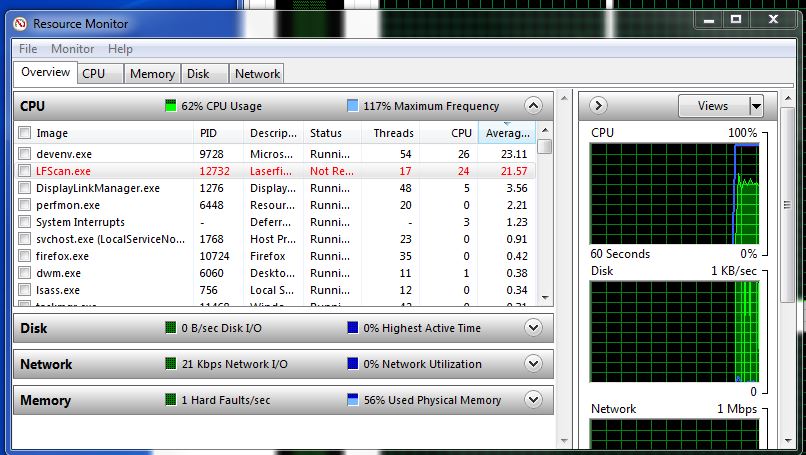This screenshot has width=806, height=455.
Task: Select the firefox.exe process name
Action: click(62, 256)
